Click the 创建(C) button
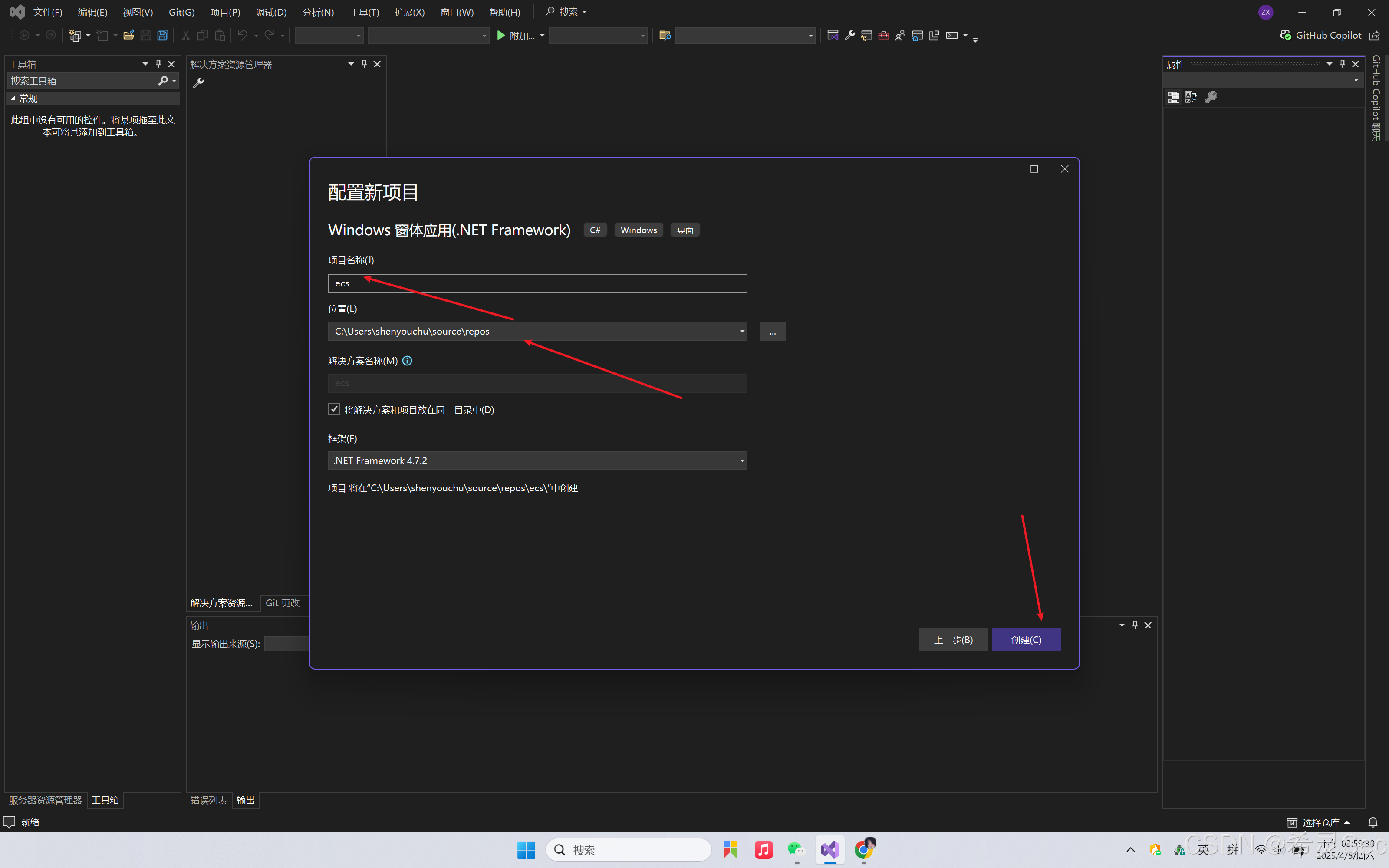 tap(1026, 640)
